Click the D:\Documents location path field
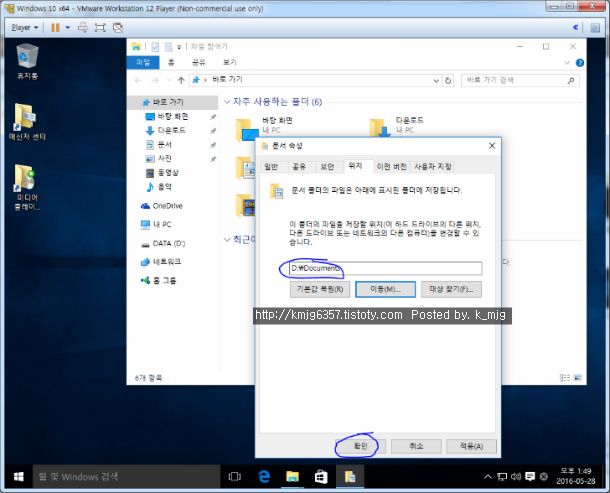 [386, 268]
